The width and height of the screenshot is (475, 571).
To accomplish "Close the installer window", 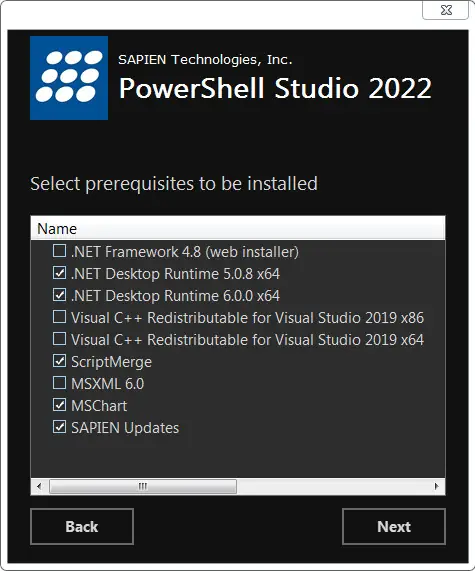I will 445,10.
